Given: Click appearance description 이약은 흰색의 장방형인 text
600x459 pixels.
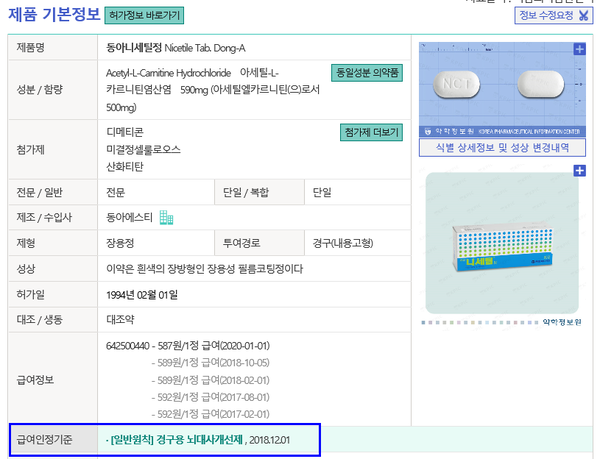Looking at the screenshot, I should point(204,269).
